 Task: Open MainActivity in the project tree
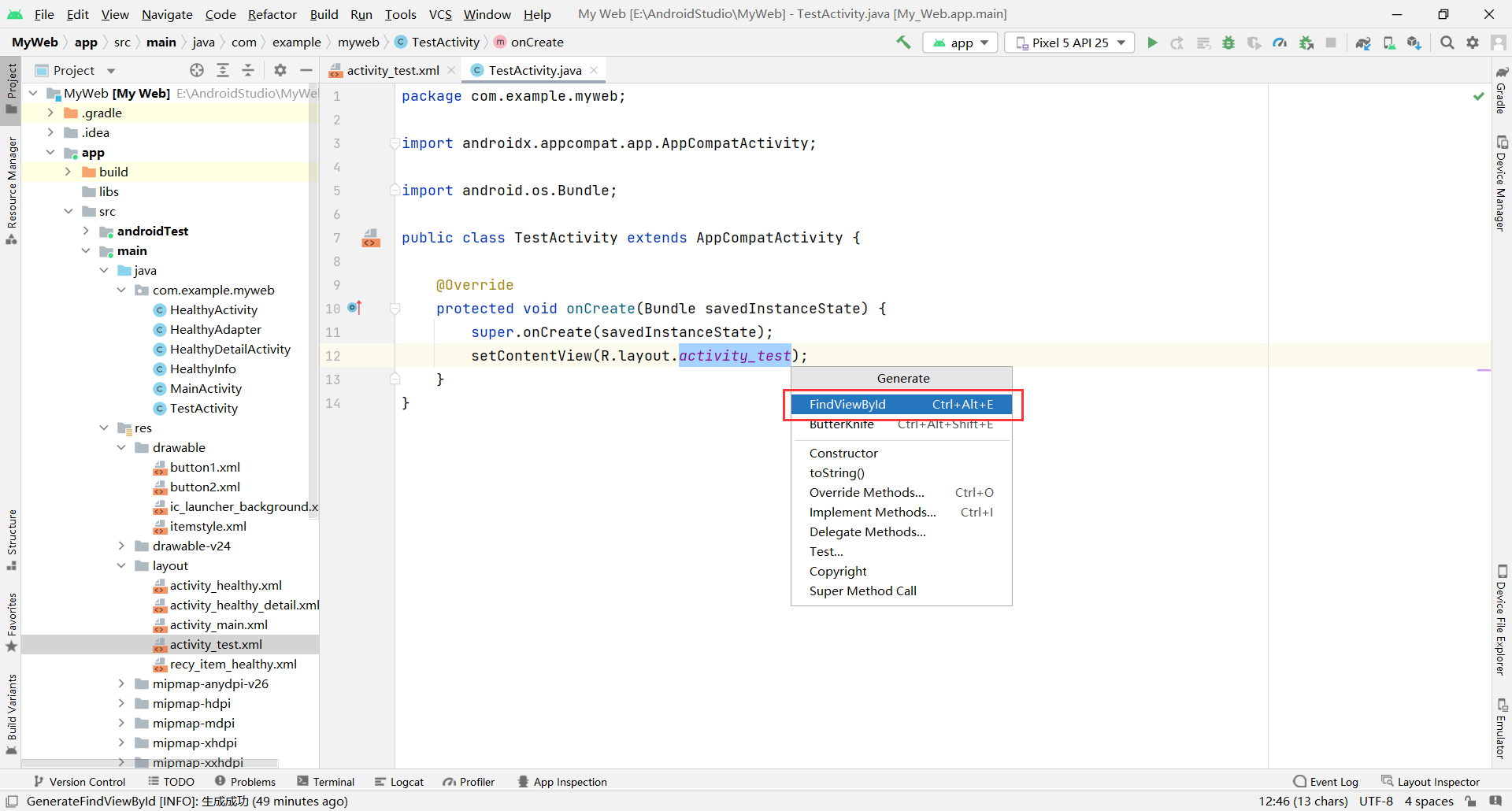click(x=206, y=388)
